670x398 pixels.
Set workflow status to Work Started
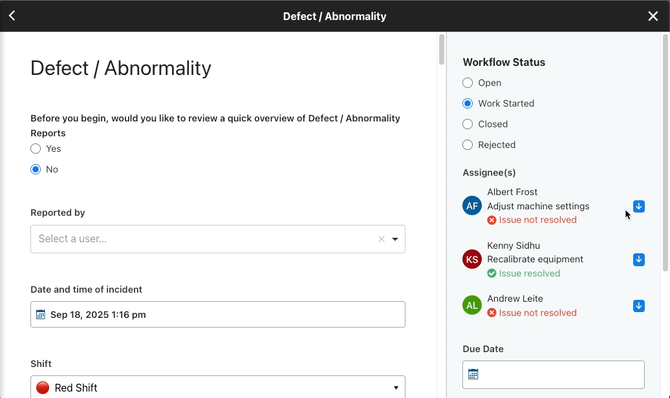pyautogui.click(x=467, y=103)
